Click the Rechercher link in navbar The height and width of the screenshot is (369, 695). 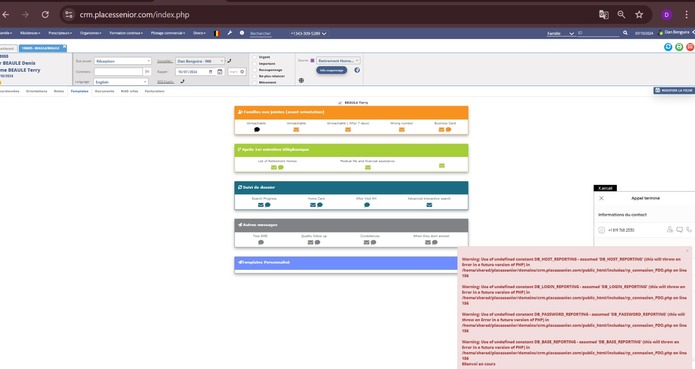pyautogui.click(x=260, y=33)
